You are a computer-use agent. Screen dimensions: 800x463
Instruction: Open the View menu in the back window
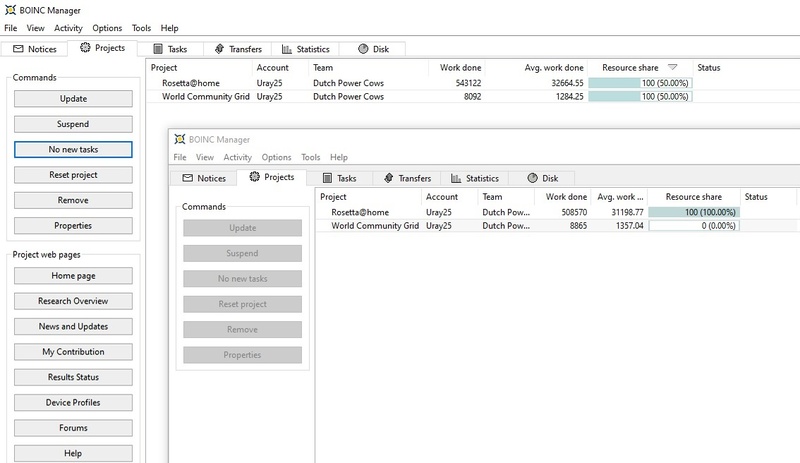pyautogui.click(x=36, y=28)
